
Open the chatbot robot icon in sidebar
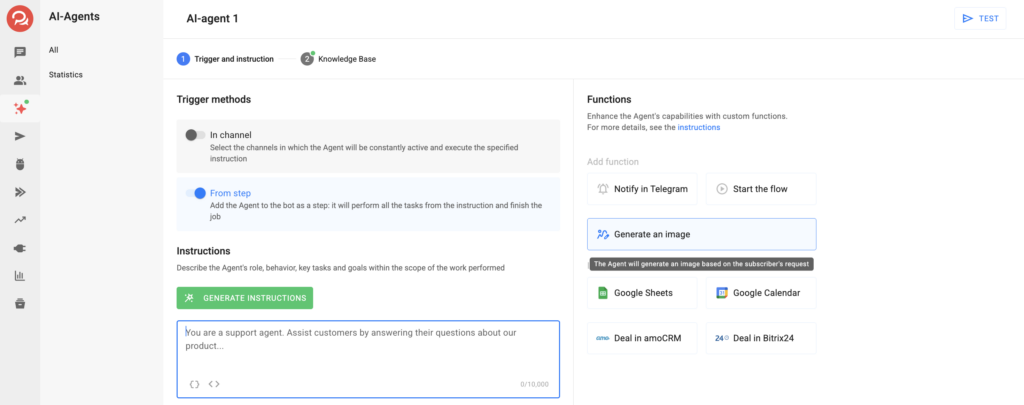[20, 164]
